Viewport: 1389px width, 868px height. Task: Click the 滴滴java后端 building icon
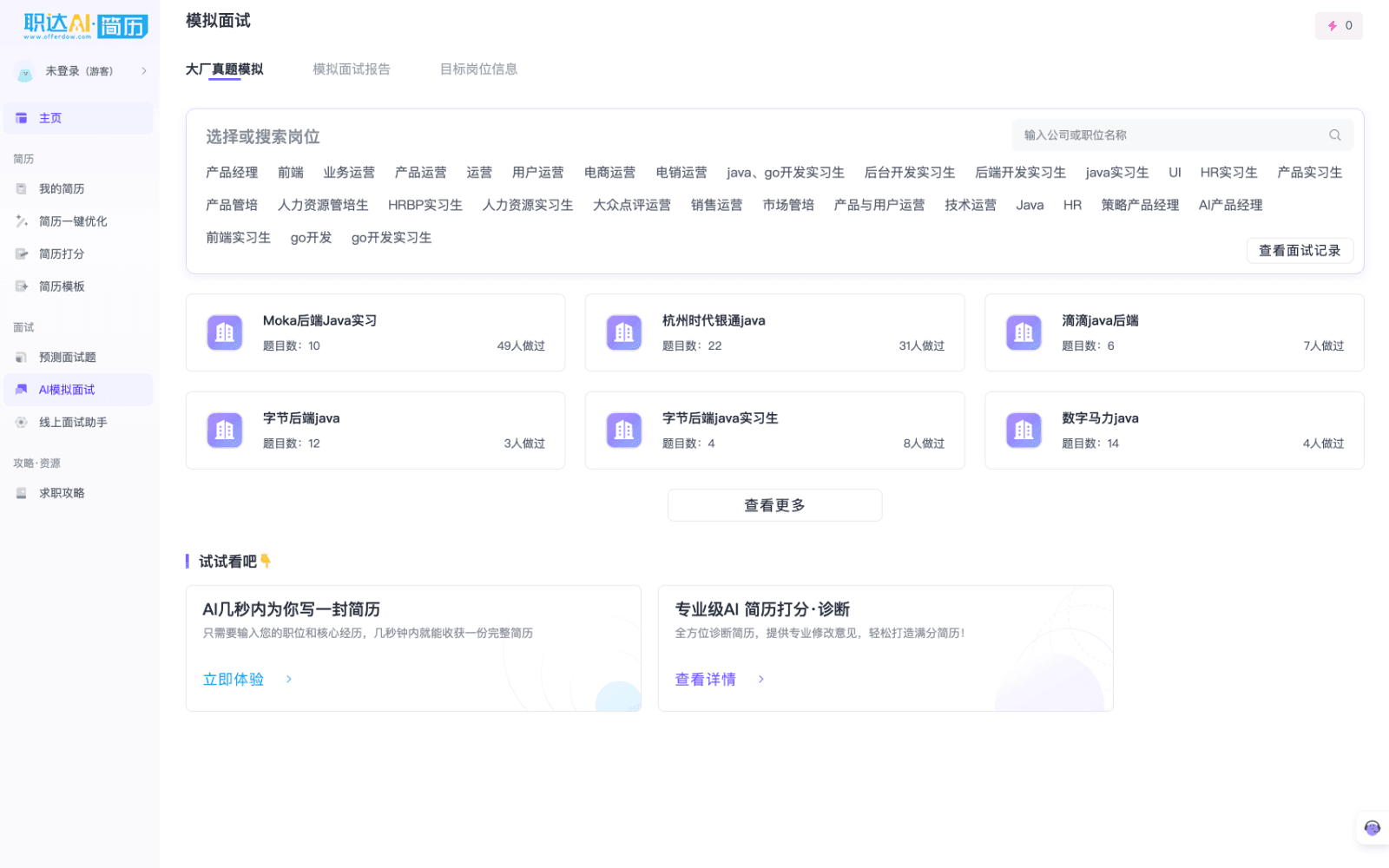point(1024,332)
